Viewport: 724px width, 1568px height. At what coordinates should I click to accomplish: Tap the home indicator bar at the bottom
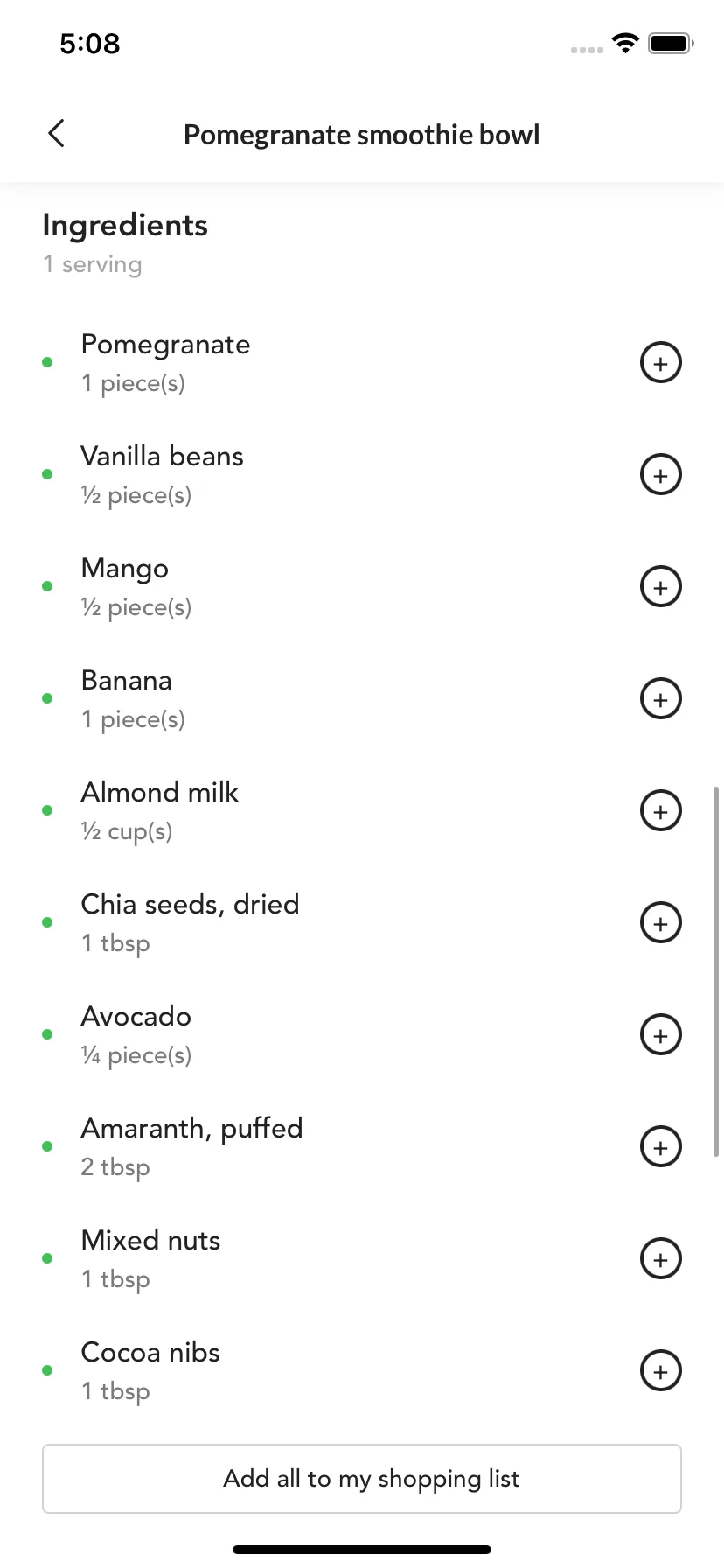(x=362, y=1550)
